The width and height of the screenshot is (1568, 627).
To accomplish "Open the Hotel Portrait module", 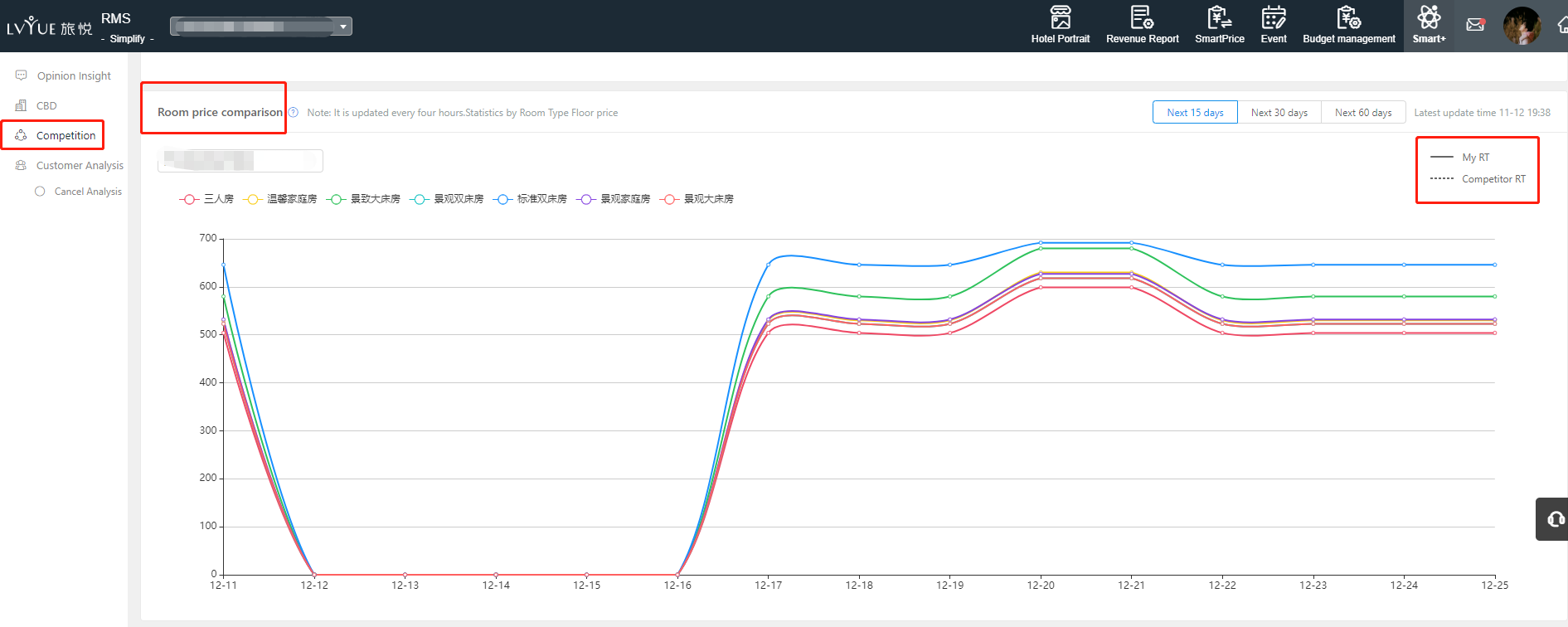I will [1060, 26].
